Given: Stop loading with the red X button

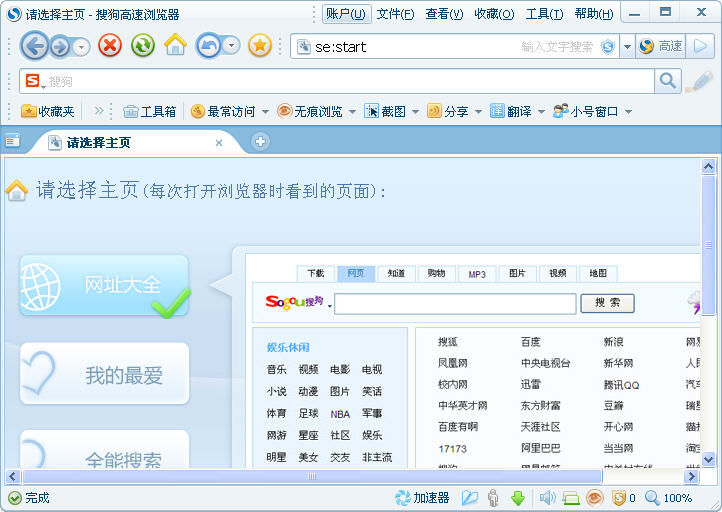Looking at the screenshot, I should tap(110, 46).
